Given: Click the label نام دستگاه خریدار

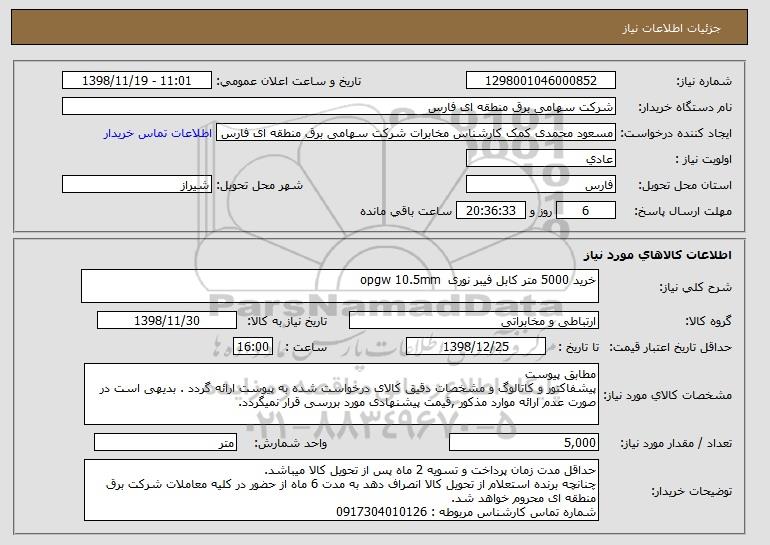Looking at the screenshot, I should click(x=685, y=107).
